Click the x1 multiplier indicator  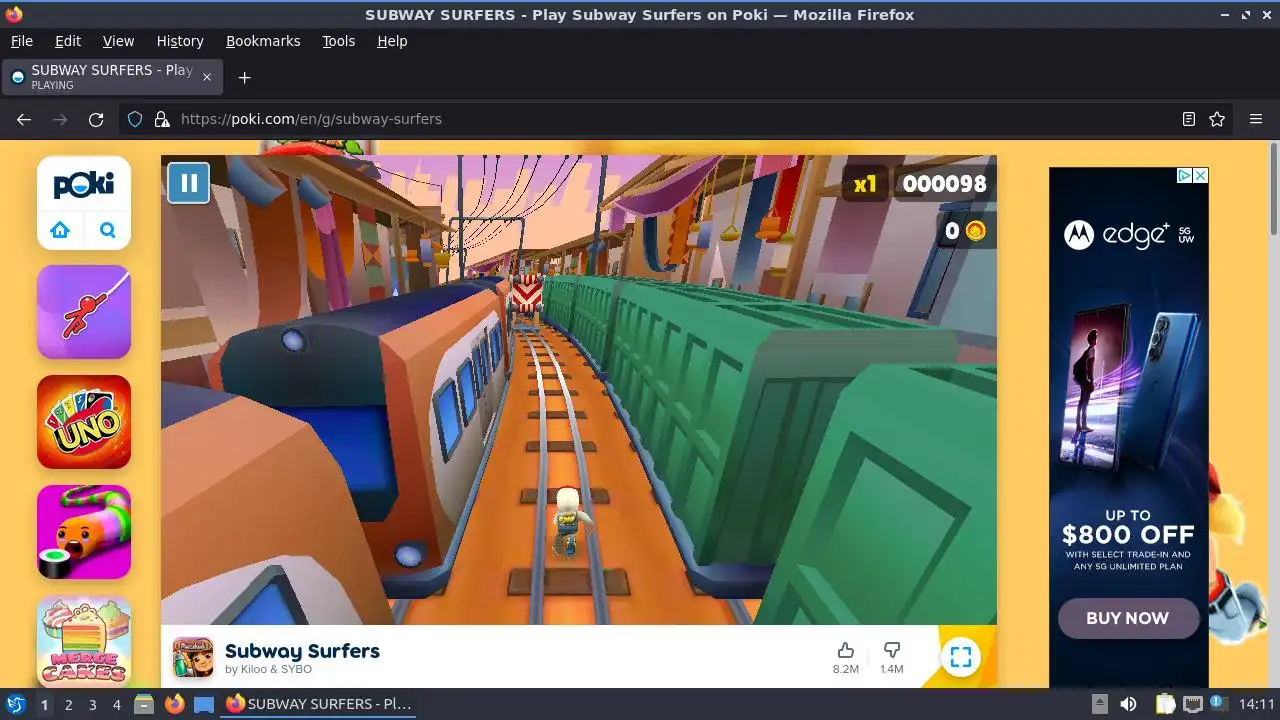865,184
